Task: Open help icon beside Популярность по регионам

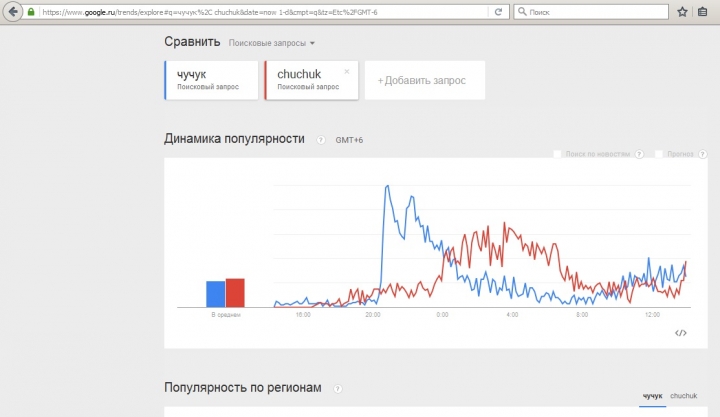Action: (x=338, y=389)
